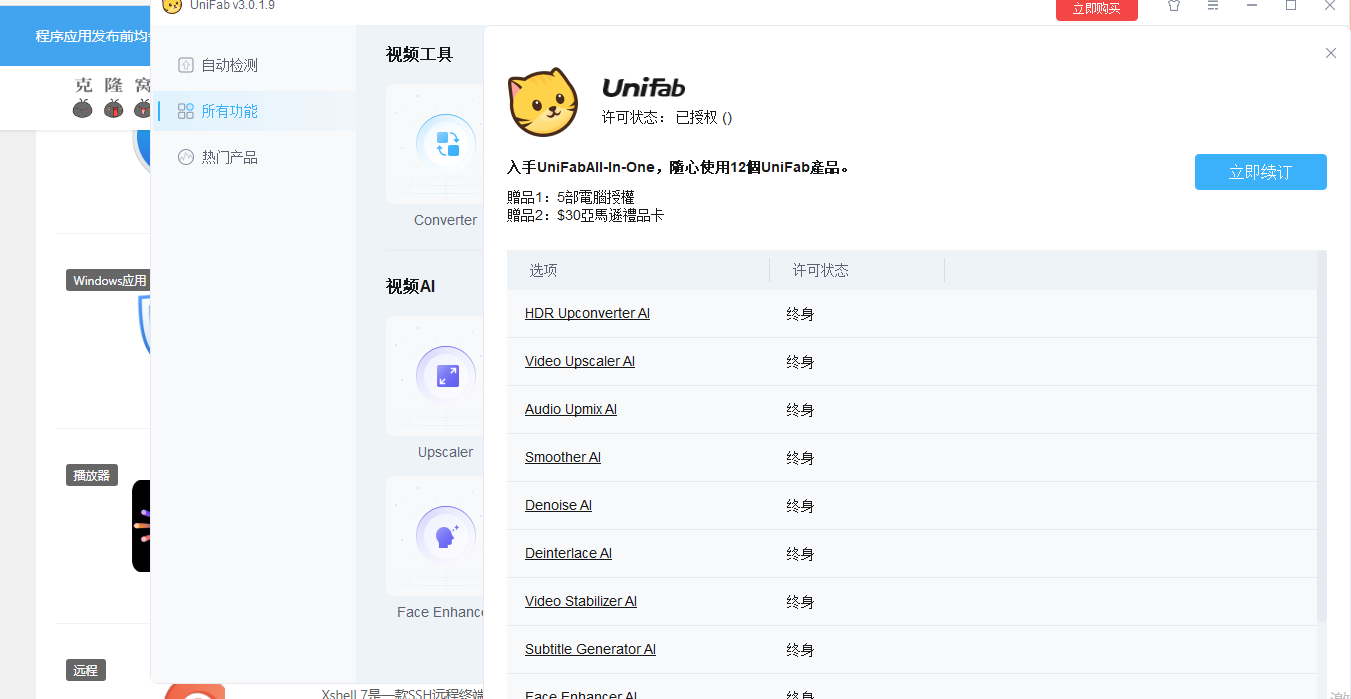Click 终身 in Deinterlace AI row

[x=800, y=554]
